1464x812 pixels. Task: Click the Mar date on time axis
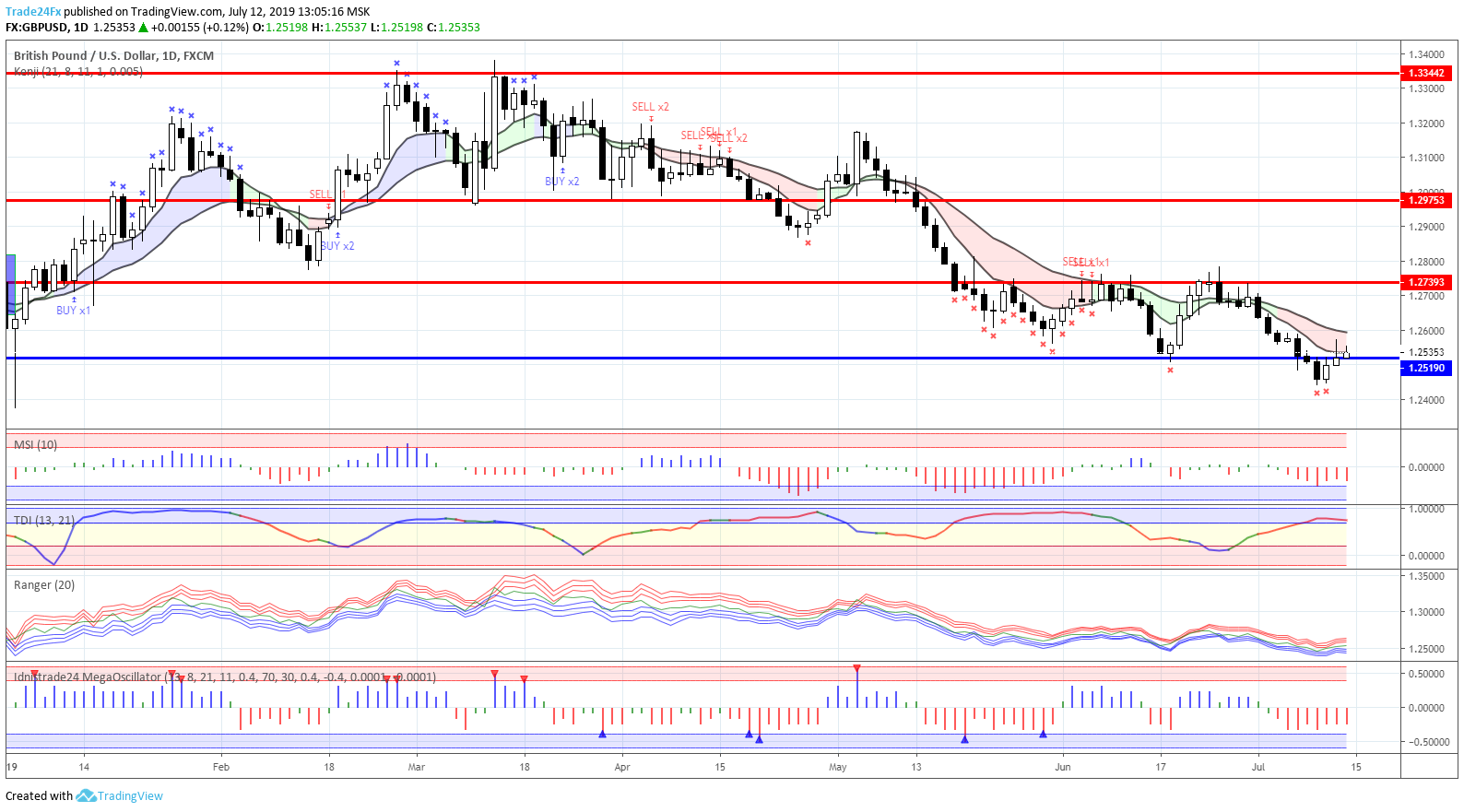click(x=417, y=767)
